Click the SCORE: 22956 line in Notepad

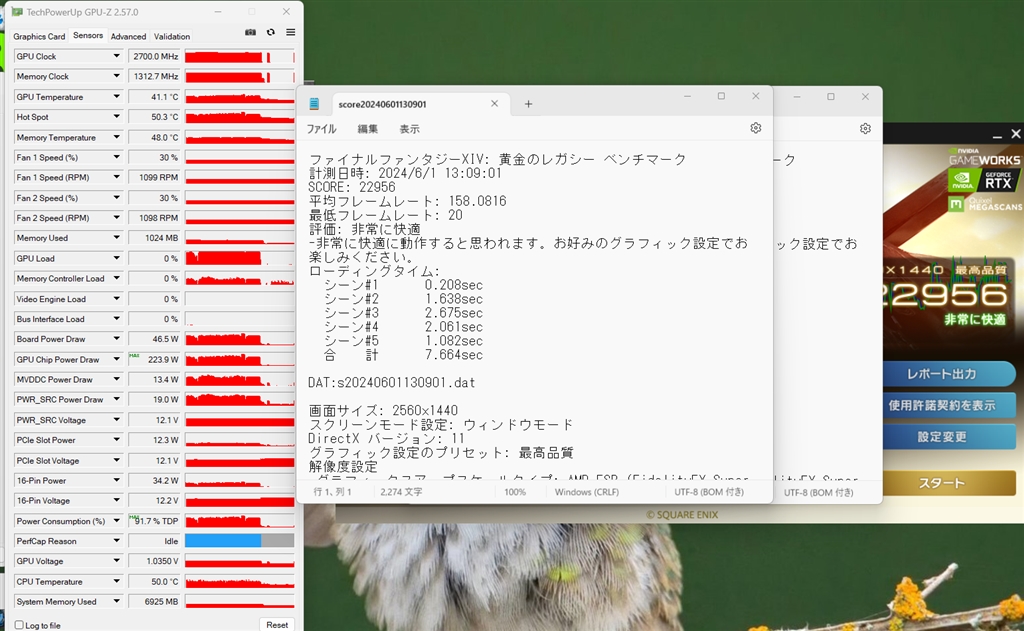coord(351,187)
